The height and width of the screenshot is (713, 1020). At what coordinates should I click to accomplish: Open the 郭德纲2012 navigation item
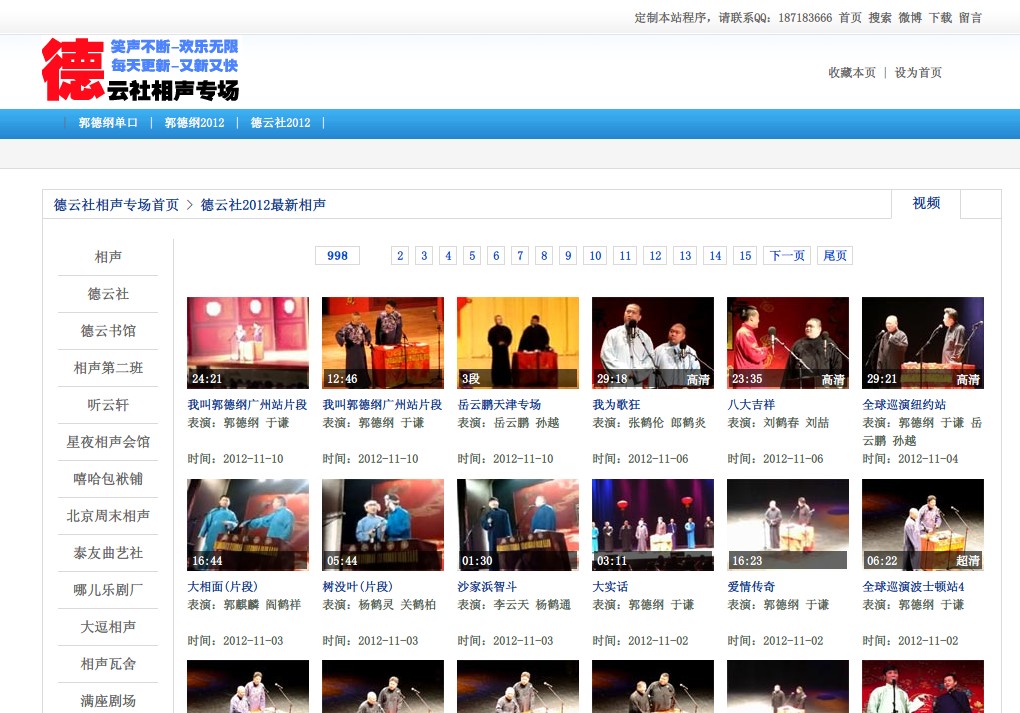[194, 123]
